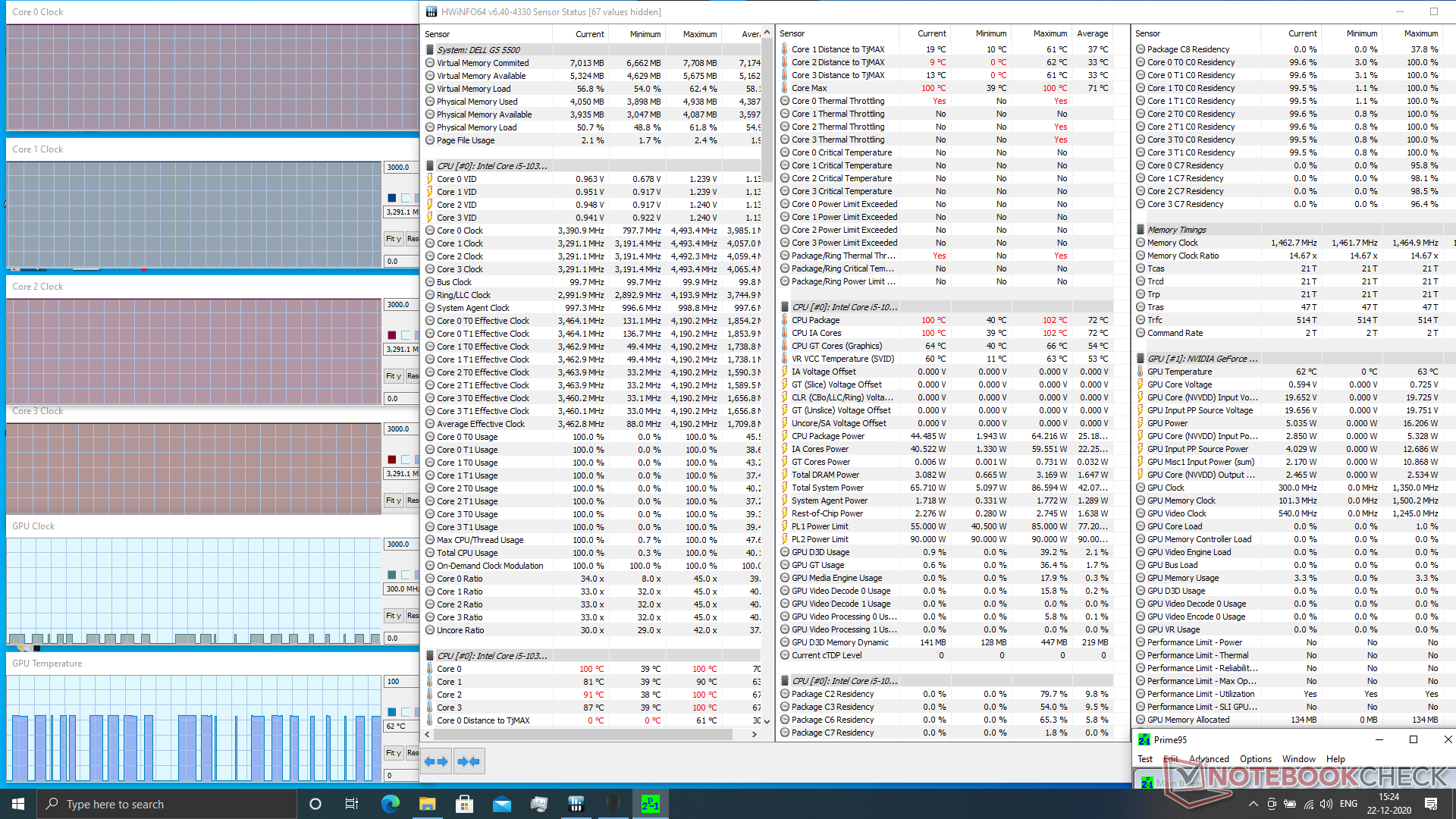Launch Microsoft Edge from taskbar

click(x=390, y=804)
